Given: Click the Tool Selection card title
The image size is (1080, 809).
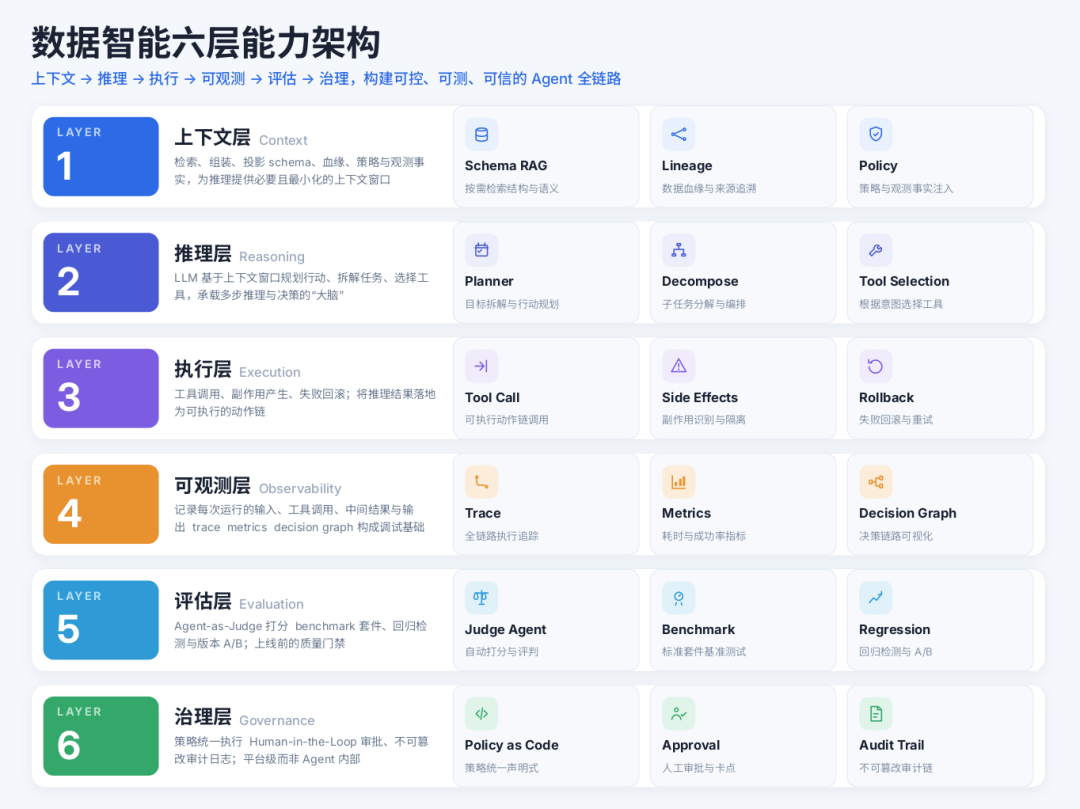Looking at the screenshot, I should pyautogui.click(x=904, y=281).
